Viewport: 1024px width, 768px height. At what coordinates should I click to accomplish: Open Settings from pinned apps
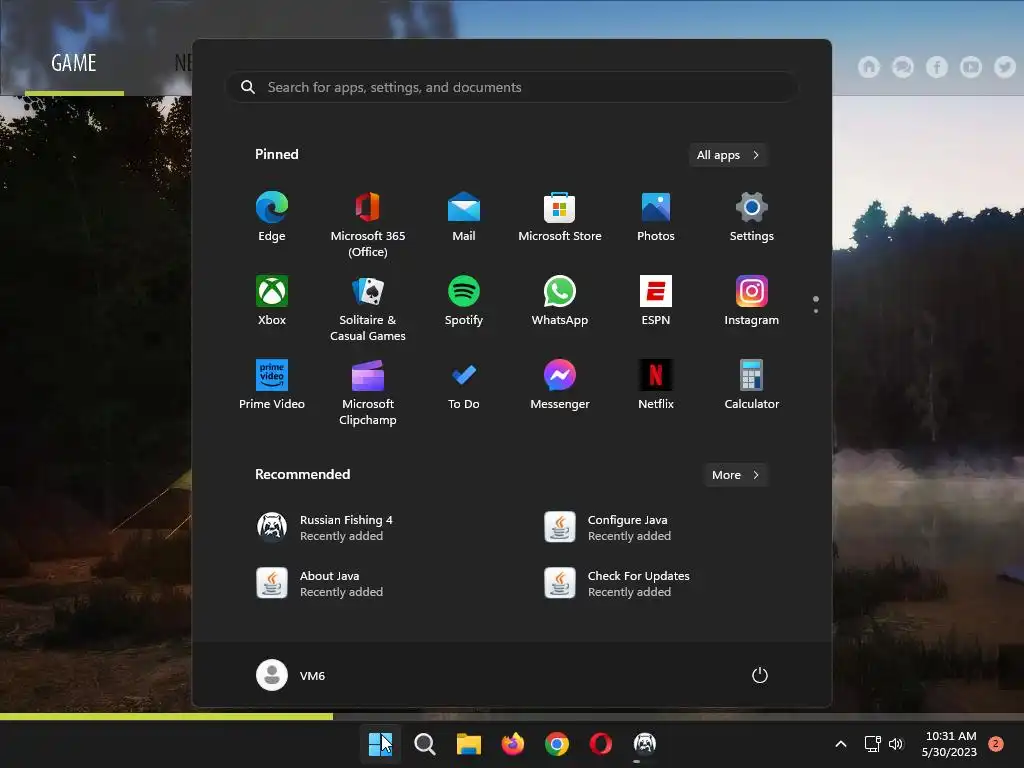point(752,217)
